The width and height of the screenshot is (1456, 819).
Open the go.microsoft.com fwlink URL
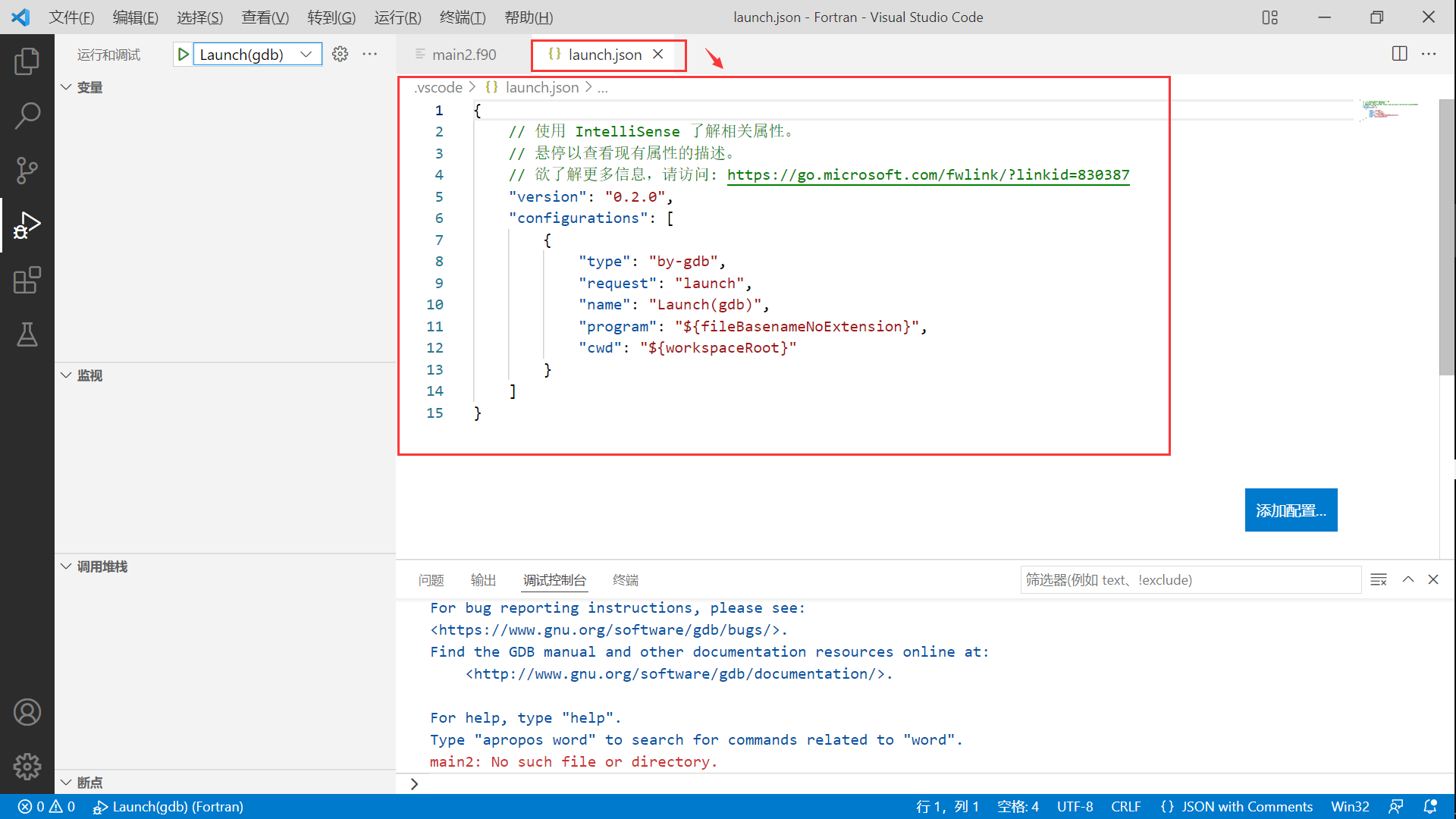[927, 175]
